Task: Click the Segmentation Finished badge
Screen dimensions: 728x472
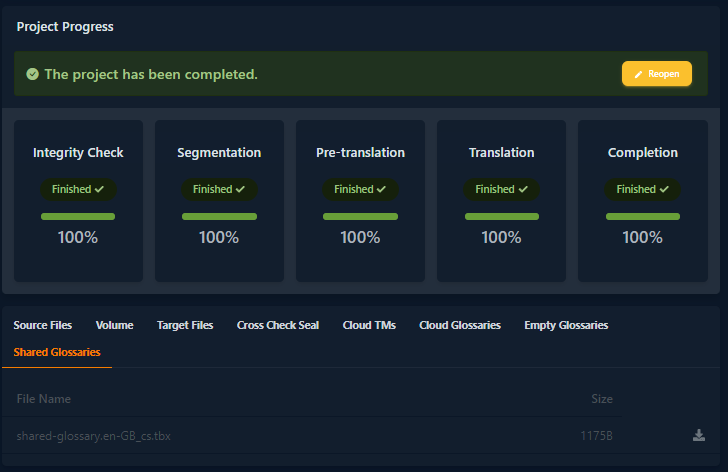Action: [219, 189]
